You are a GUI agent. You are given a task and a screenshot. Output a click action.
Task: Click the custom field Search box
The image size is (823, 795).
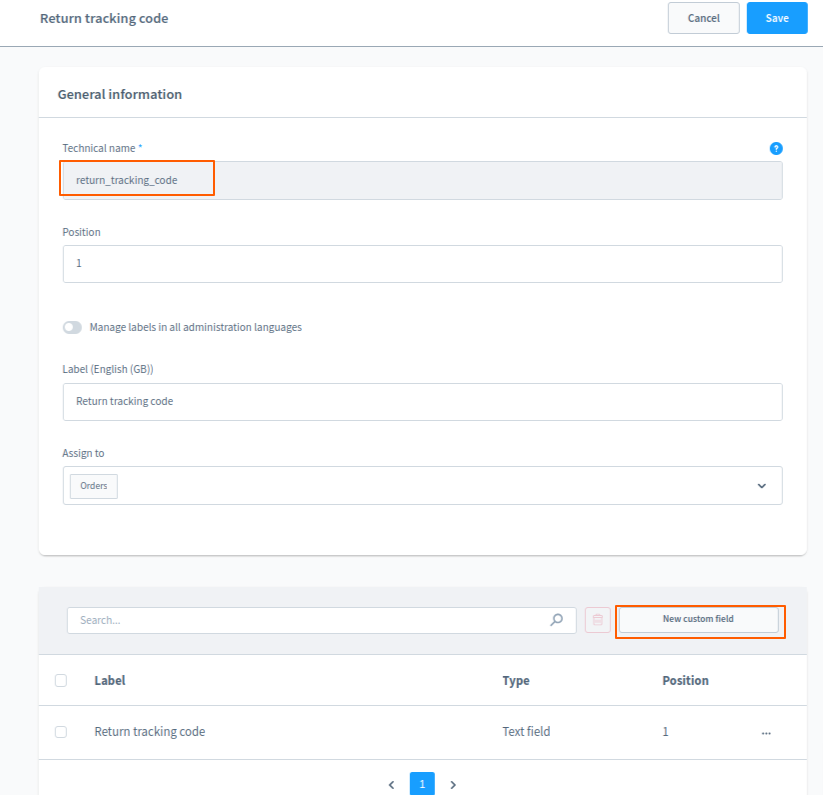[310, 620]
